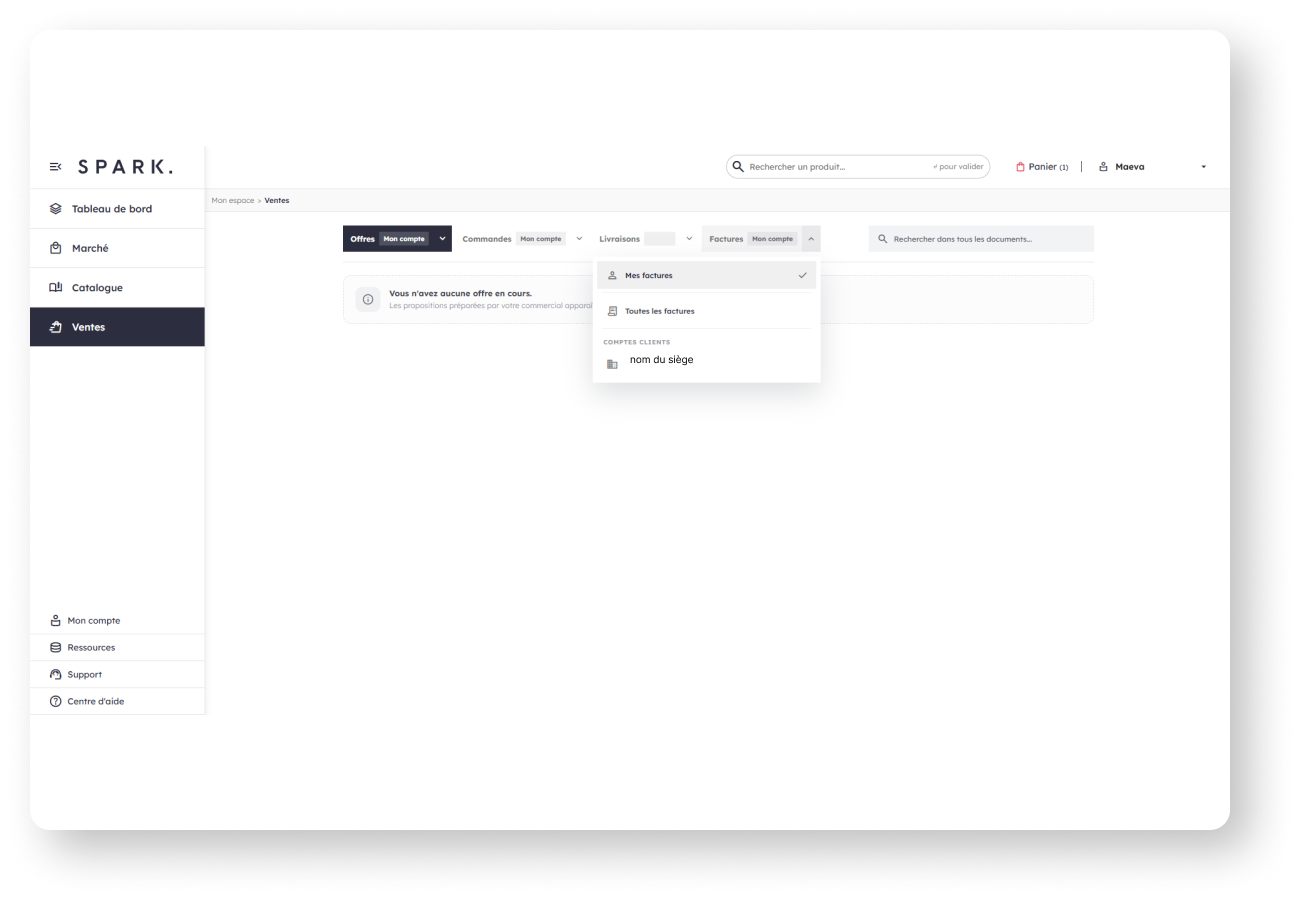Expand the Livraisons chevron

pos(689,238)
